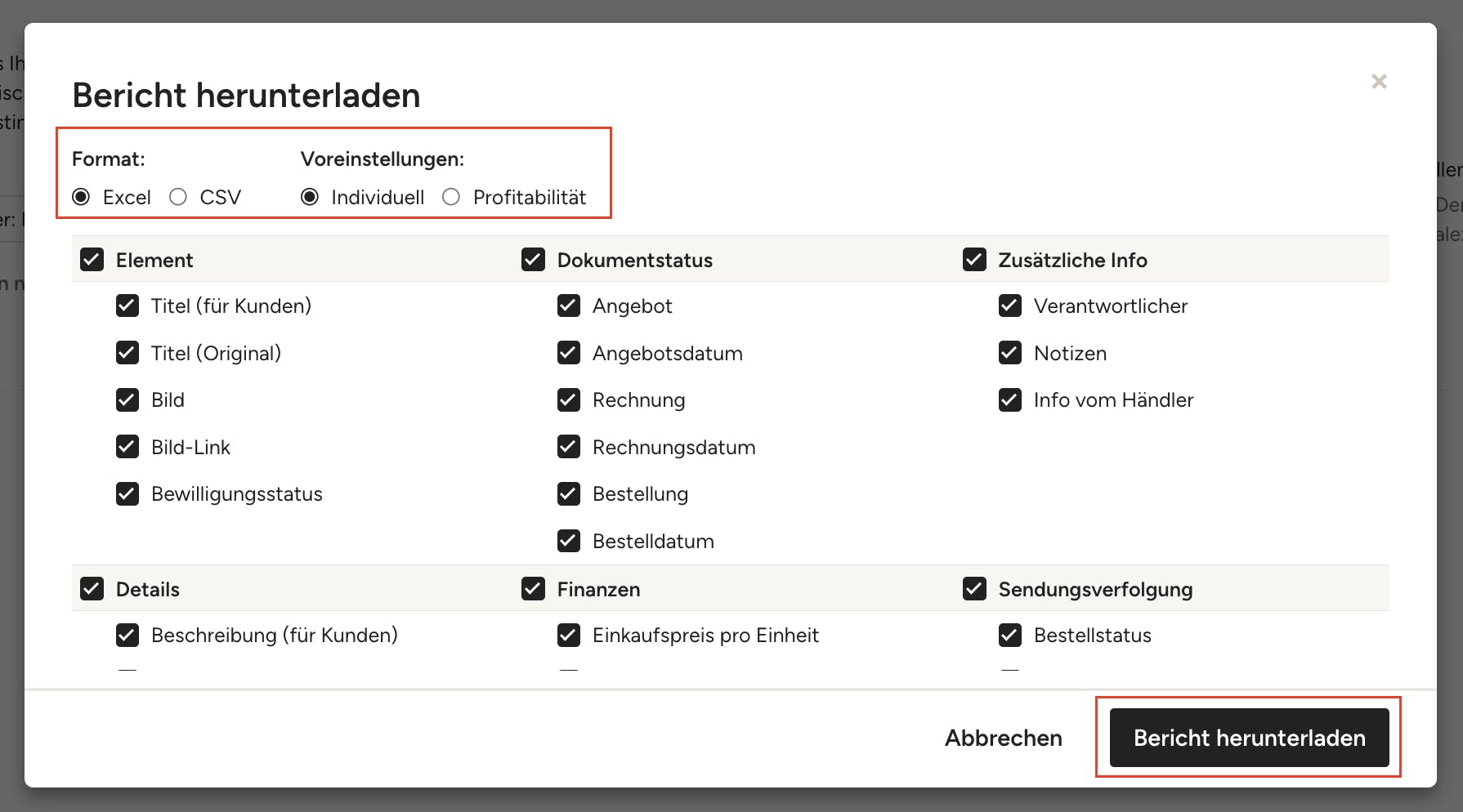Uncheck the Notizen checkbox
1463x812 pixels.
[x=1010, y=353]
